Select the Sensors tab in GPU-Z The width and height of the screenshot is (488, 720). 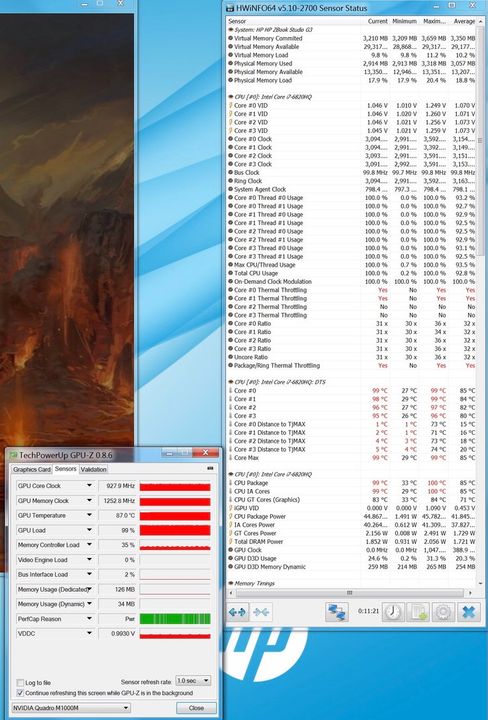tap(66, 469)
